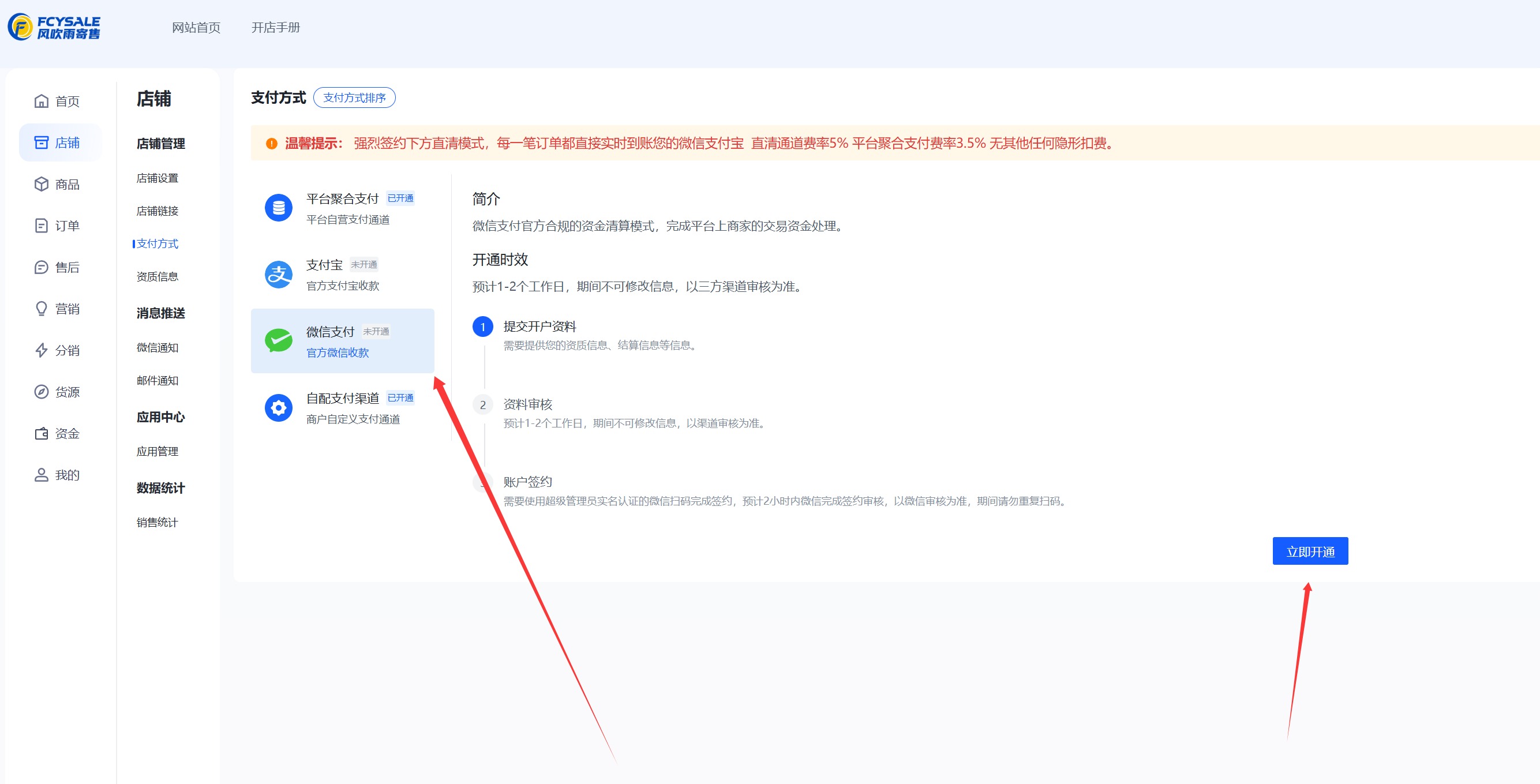Open 微信通知 submenu item
This screenshot has width=1540, height=784.
coord(157,347)
